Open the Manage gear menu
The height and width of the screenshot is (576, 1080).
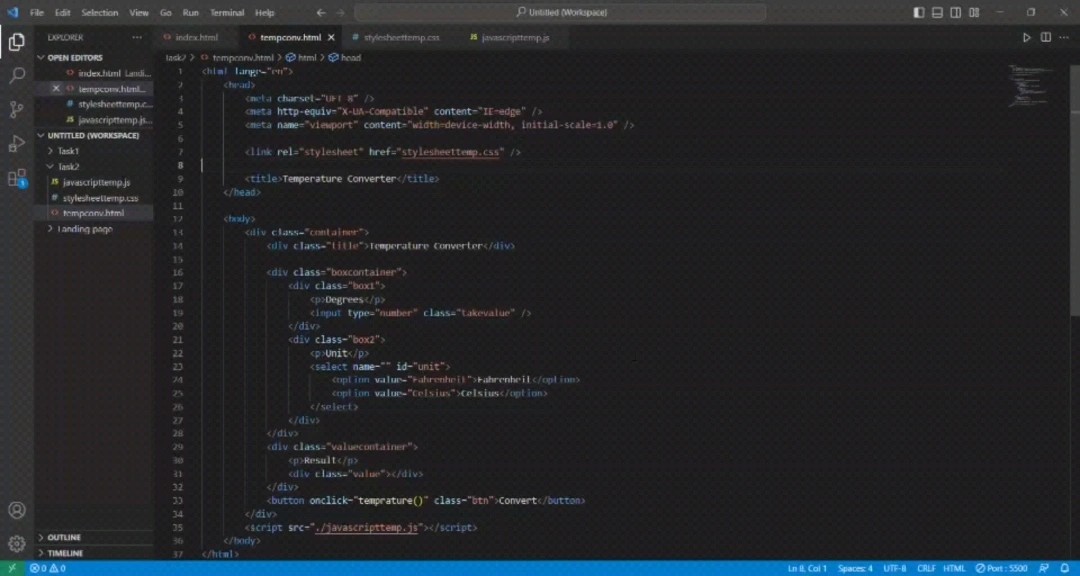17,543
